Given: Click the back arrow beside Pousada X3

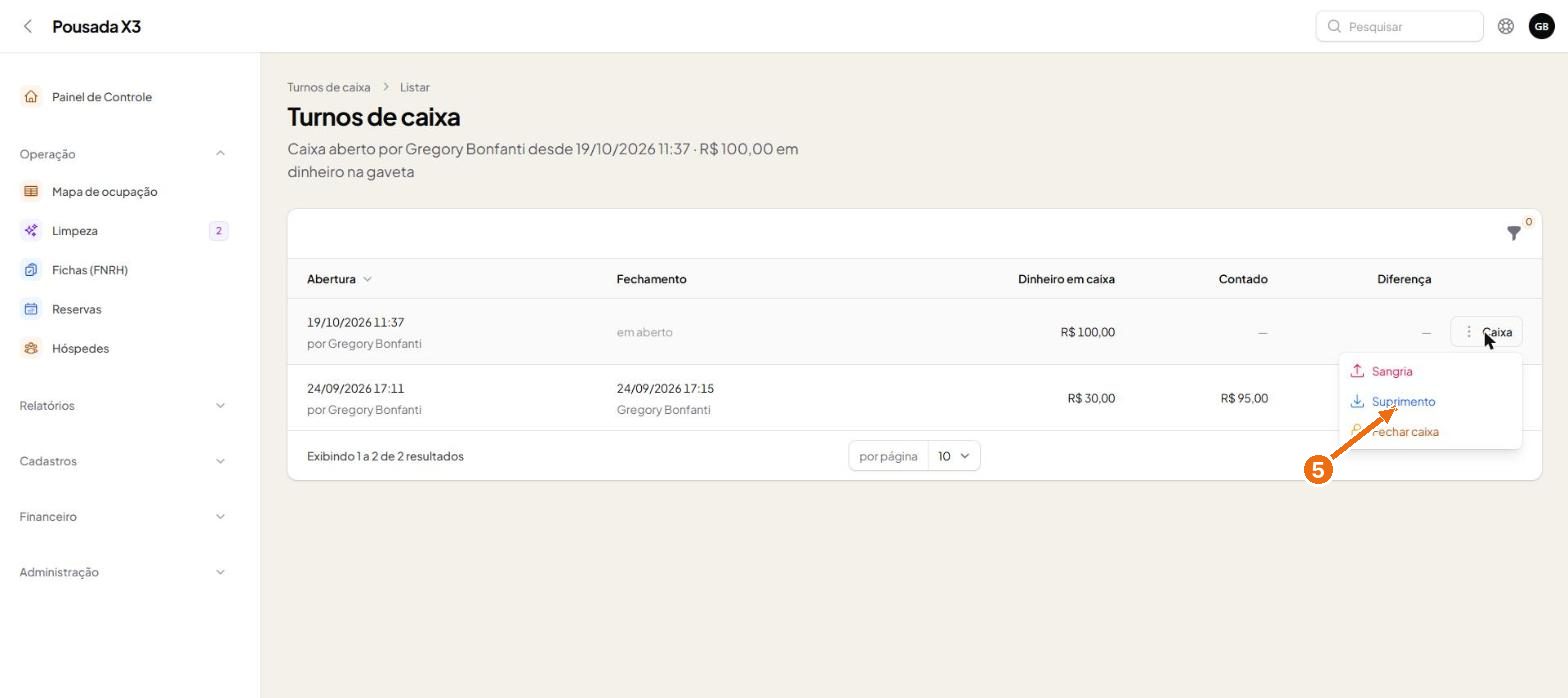Looking at the screenshot, I should coord(28,26).
